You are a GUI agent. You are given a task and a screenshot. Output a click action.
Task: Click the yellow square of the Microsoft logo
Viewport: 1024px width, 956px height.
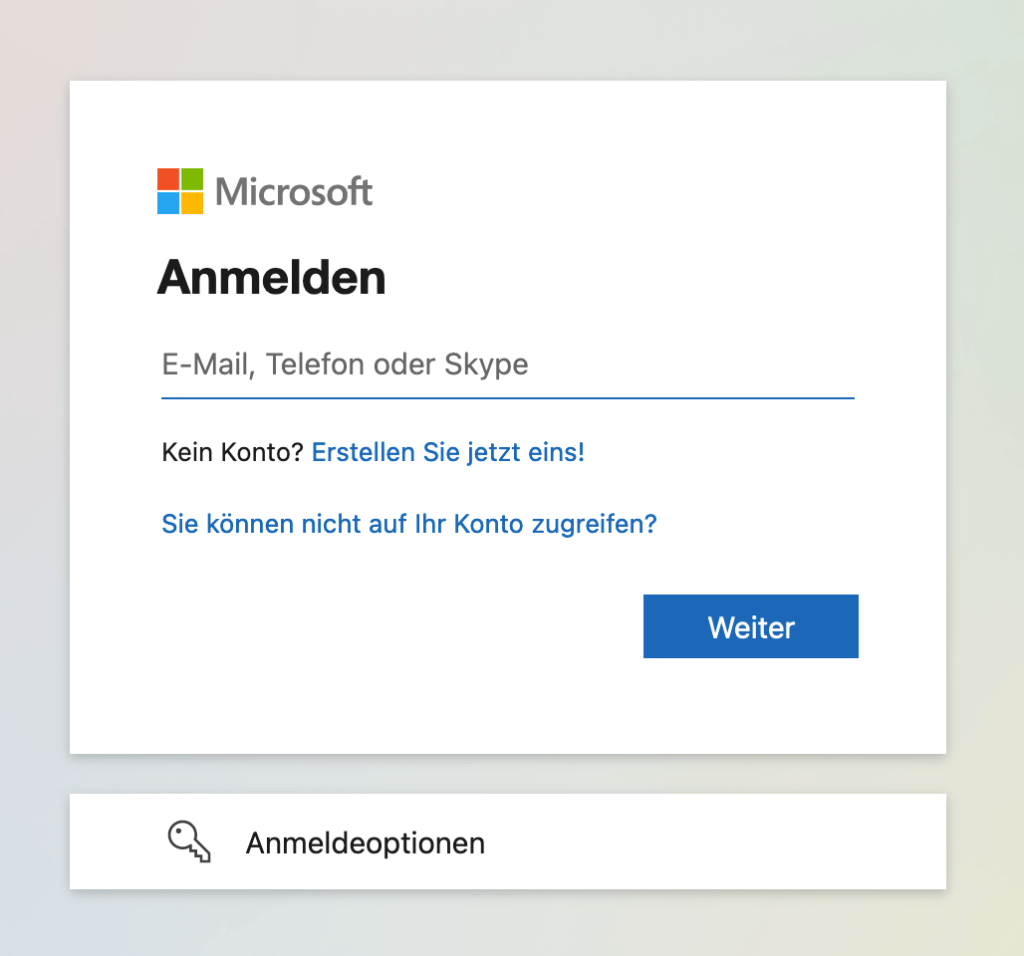click(192, 203)
